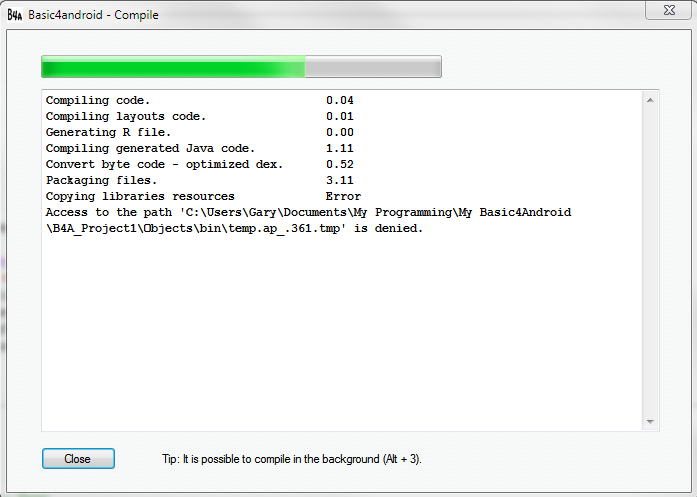Click the 'Convert byte code - optimized dex.' line
The width and height of the screenshot is (697, 497).
pos(164,164)
